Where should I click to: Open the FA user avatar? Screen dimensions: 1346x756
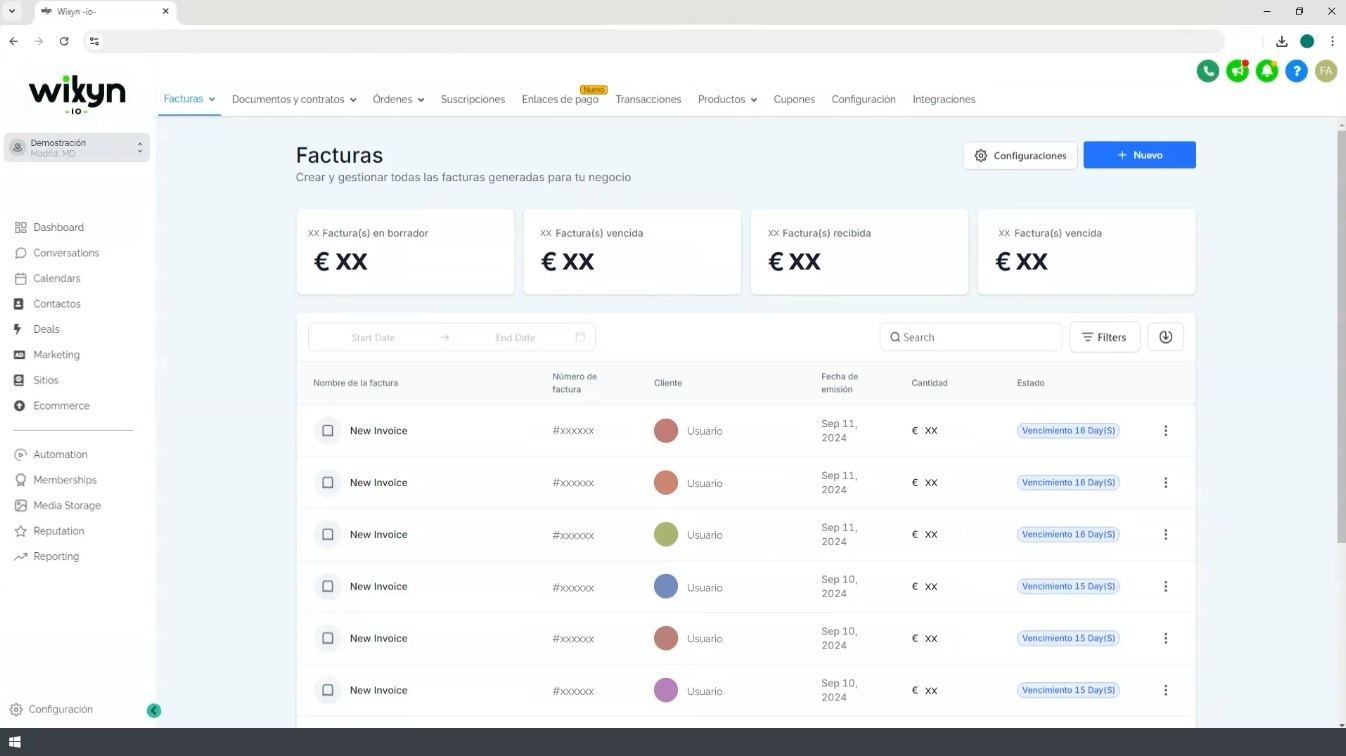[x=1326, y=71]
